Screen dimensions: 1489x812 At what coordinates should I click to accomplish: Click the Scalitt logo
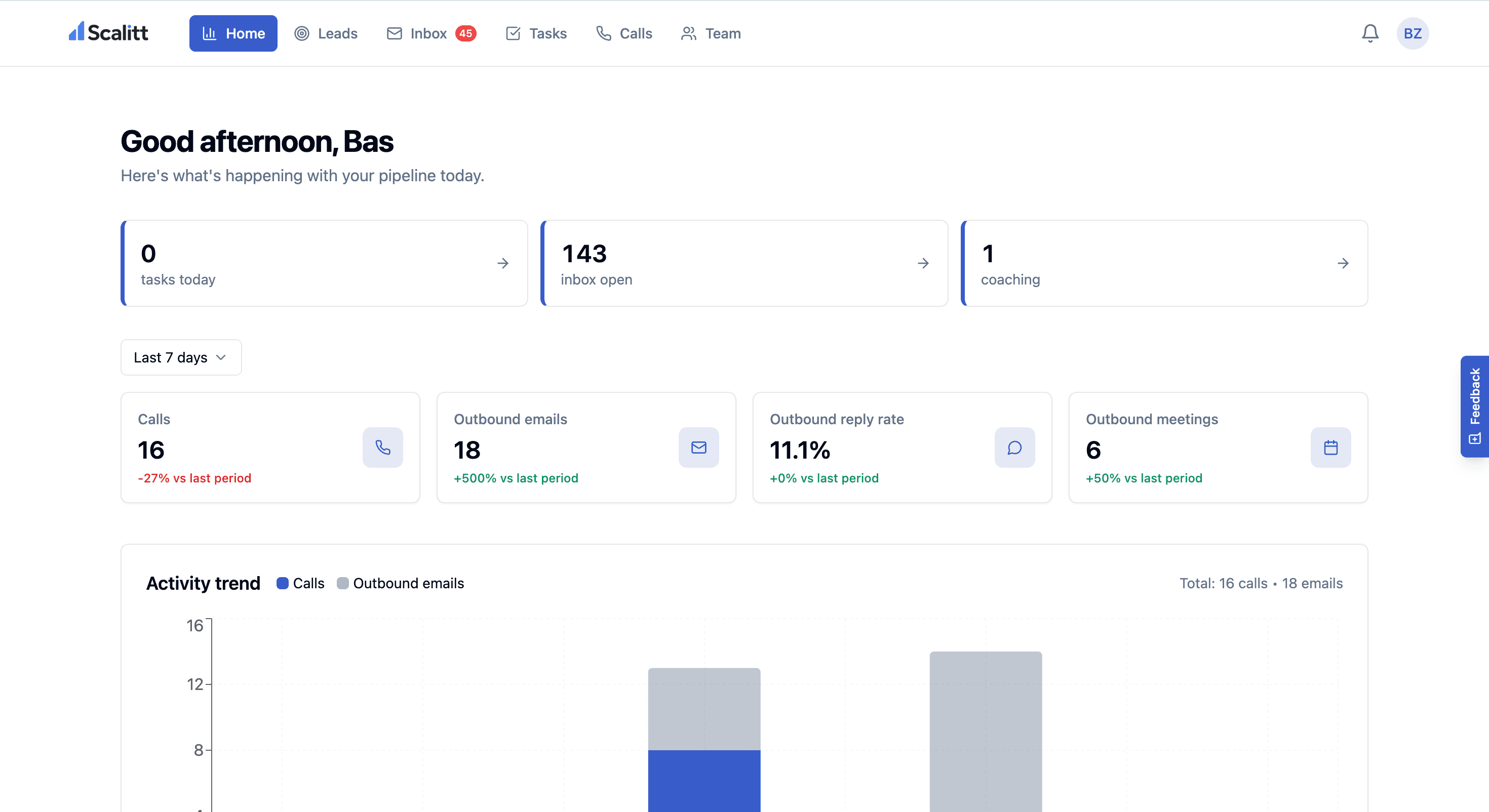tap(109, 33)
